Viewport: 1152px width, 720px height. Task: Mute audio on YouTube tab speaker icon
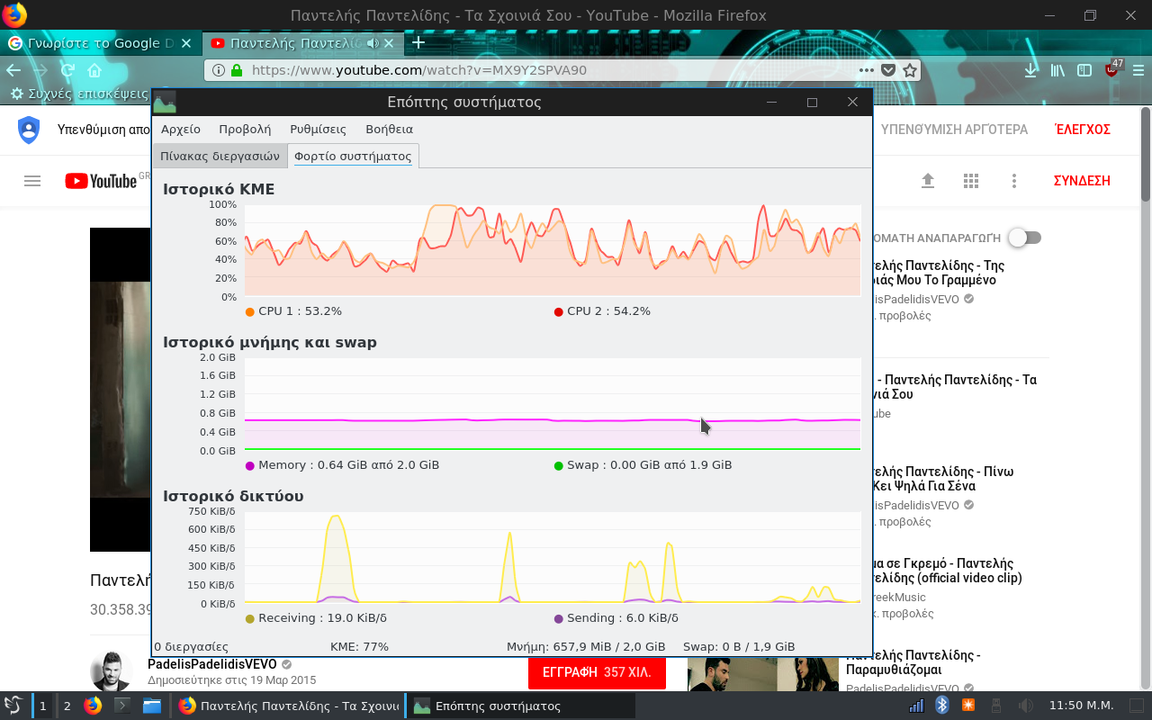[x=373, y=43]
